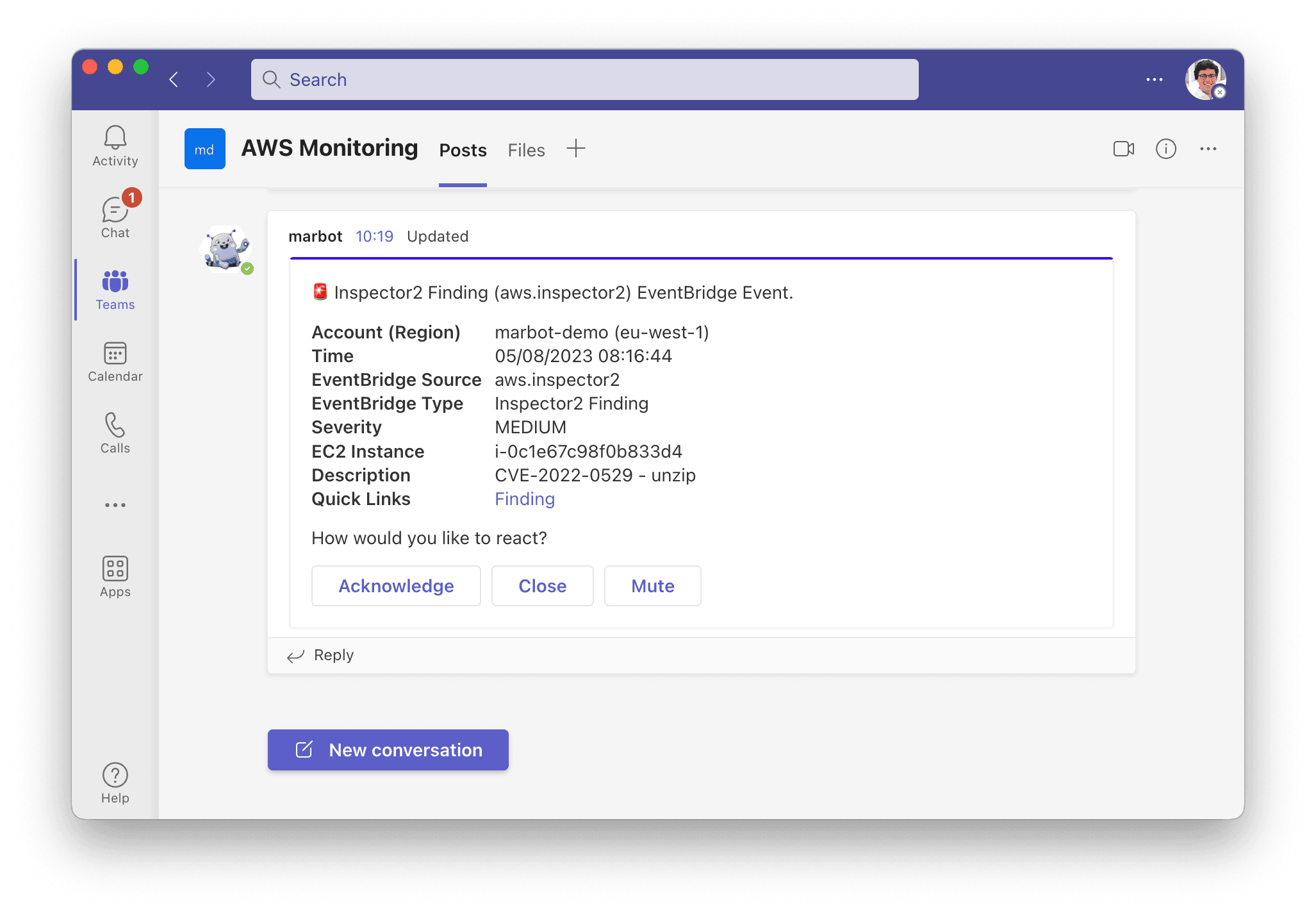The image size is (1316, 914).
Task: Select CVE-2022-0529 - unzip description
Action: click(595, 475)
